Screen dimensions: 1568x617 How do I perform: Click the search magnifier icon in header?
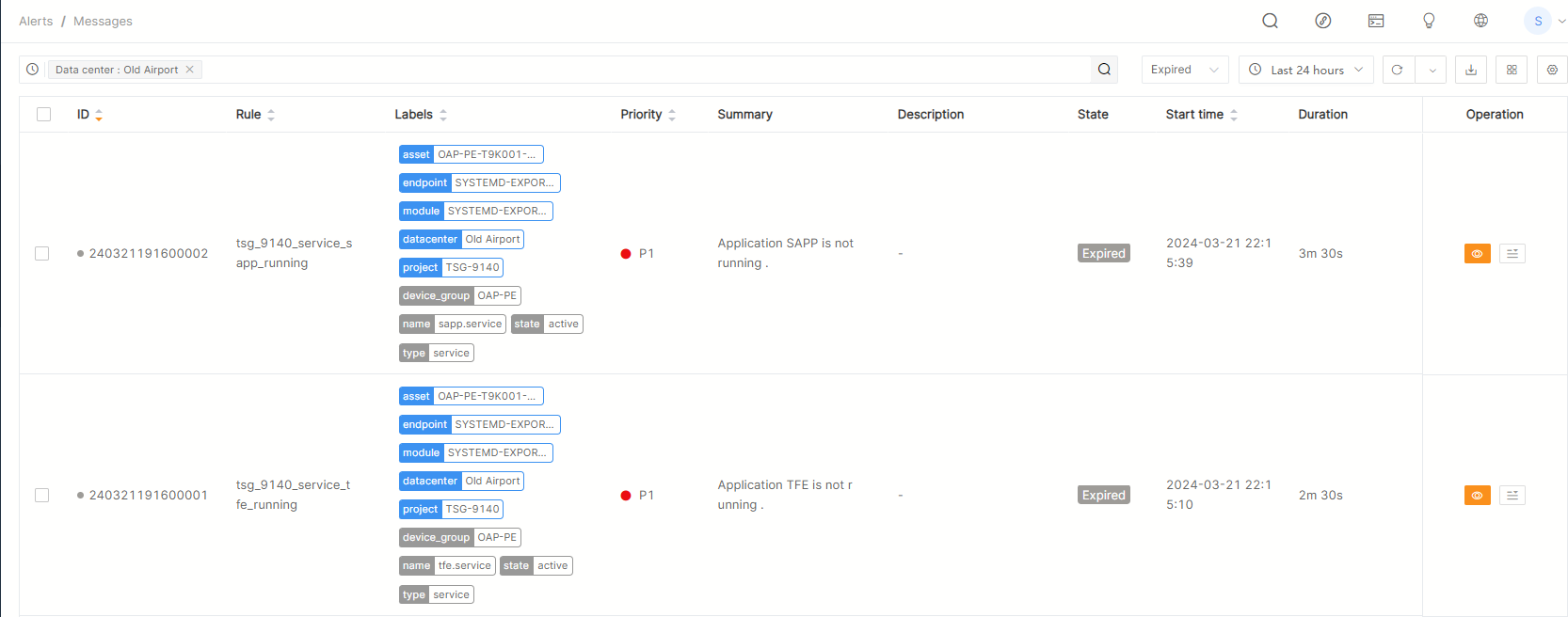tap(1270, 21)
